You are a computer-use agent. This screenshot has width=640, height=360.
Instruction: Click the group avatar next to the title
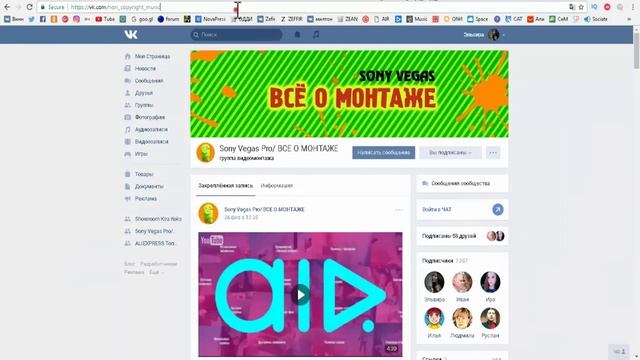(205, 153)
